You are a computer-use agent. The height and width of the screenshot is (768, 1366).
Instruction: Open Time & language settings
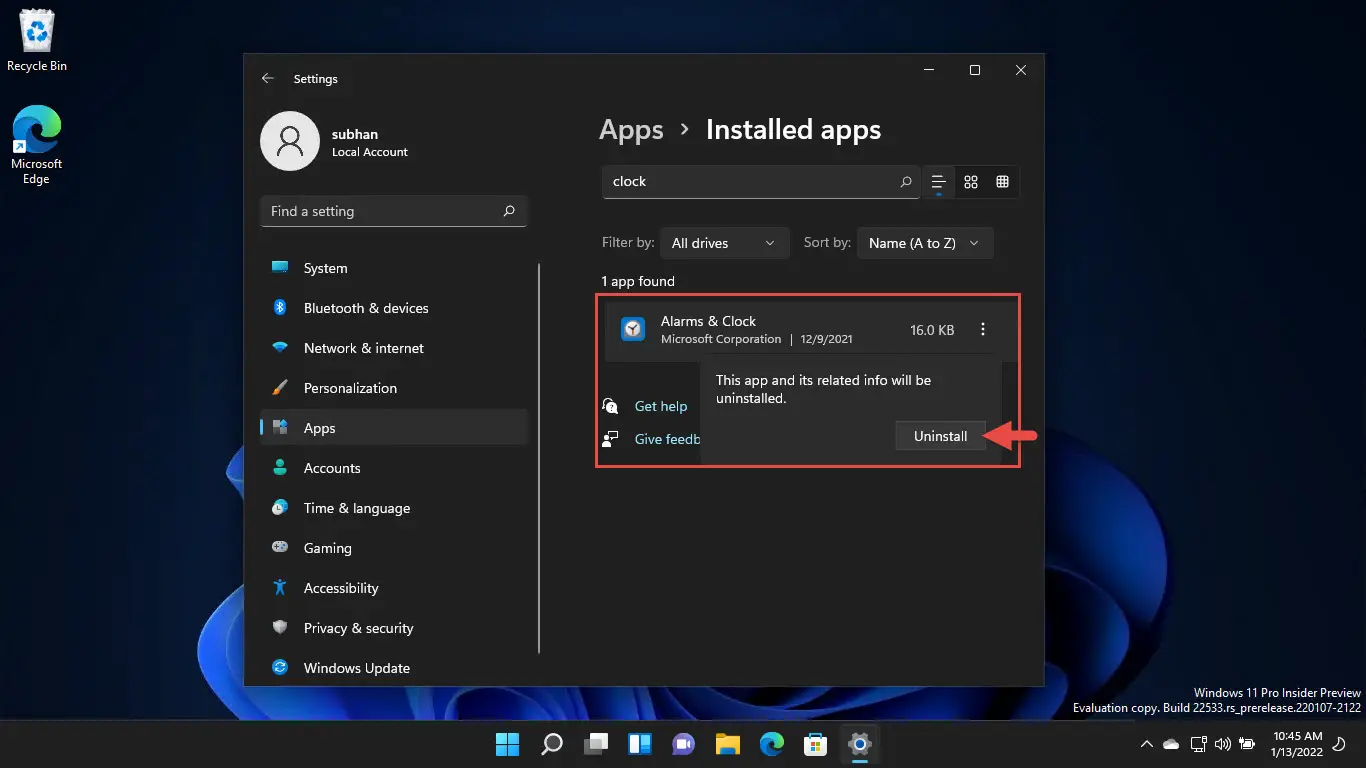point(393,508)
